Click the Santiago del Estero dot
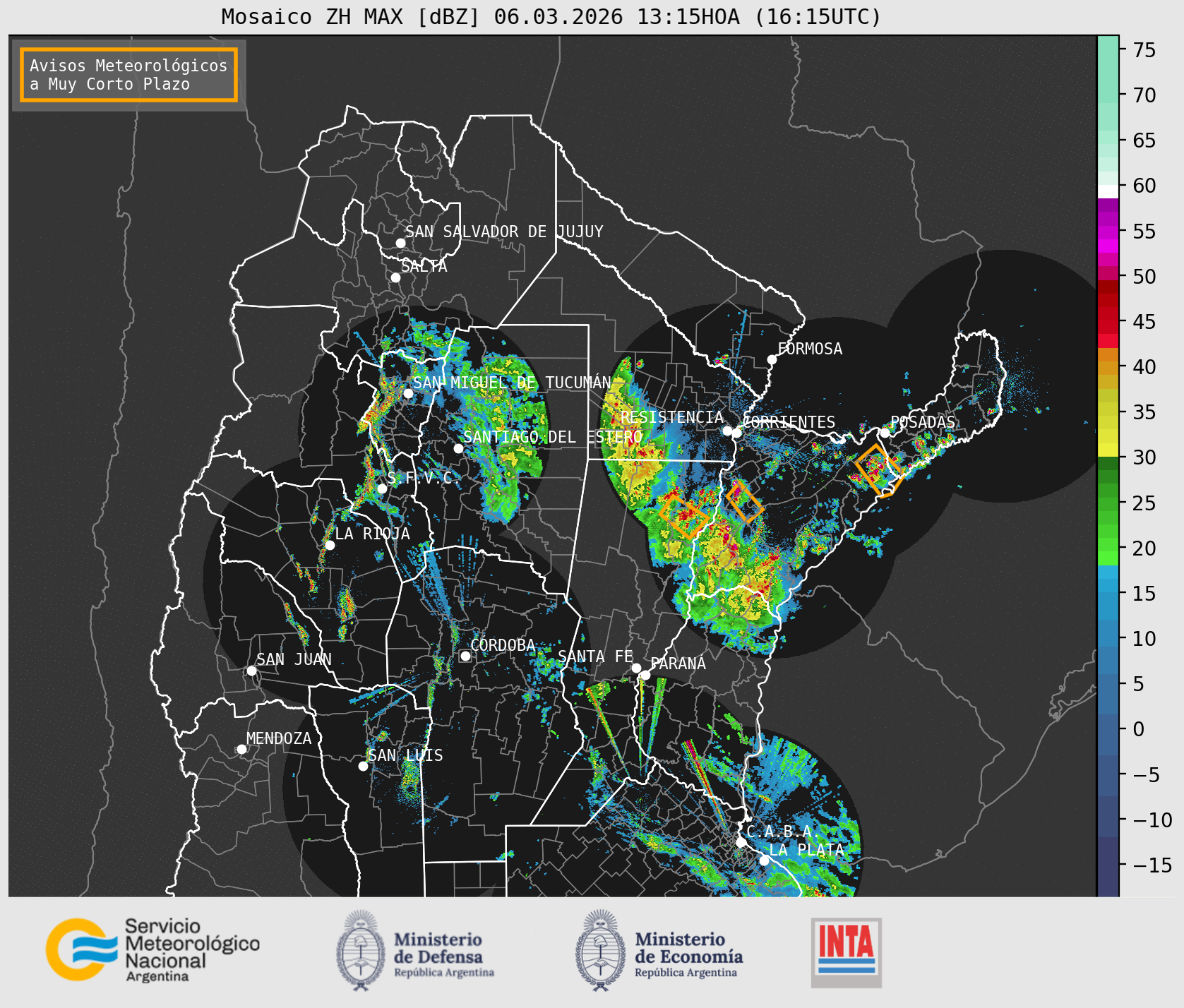The width and height of the screenshot is (1184, 1008). (458, 448)
